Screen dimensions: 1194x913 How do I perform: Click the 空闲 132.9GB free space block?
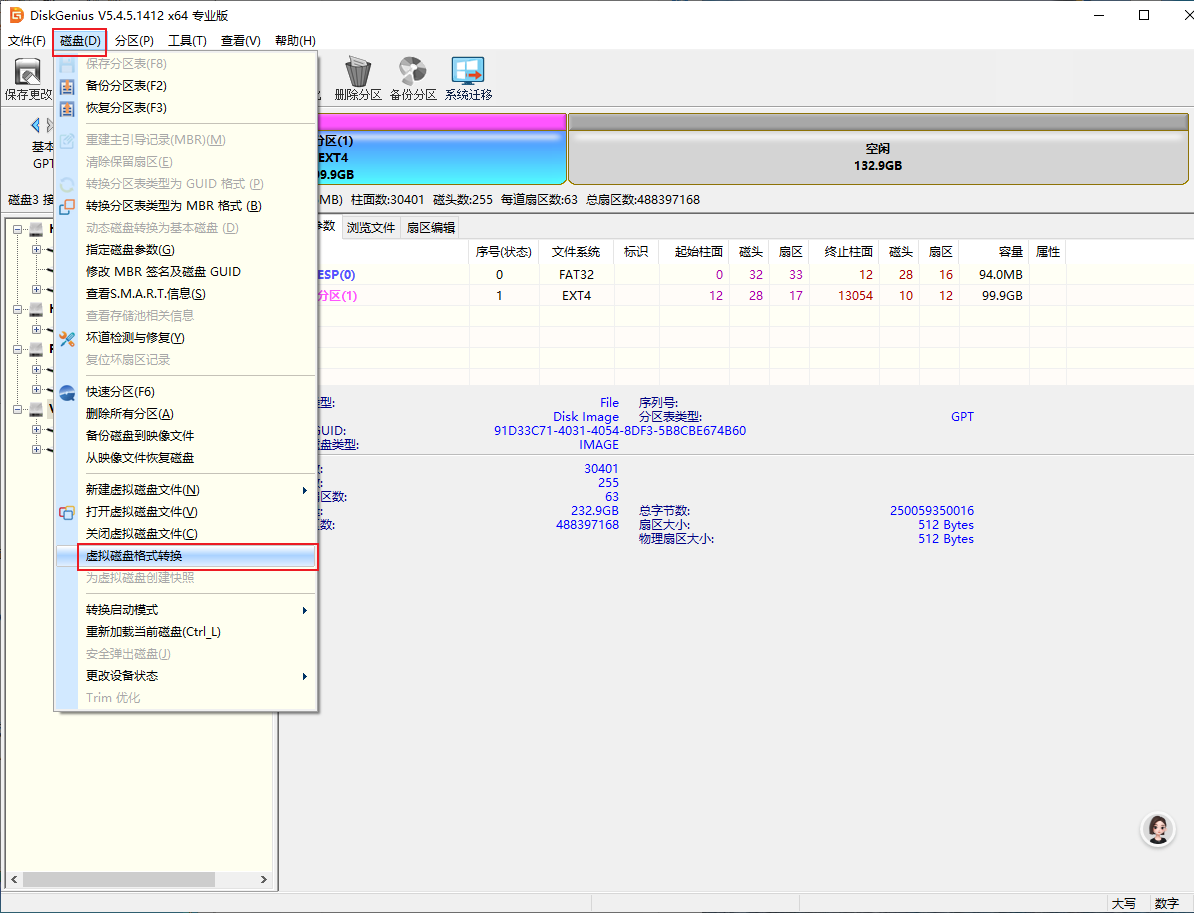pyautogui.click(x=878, y=149)
